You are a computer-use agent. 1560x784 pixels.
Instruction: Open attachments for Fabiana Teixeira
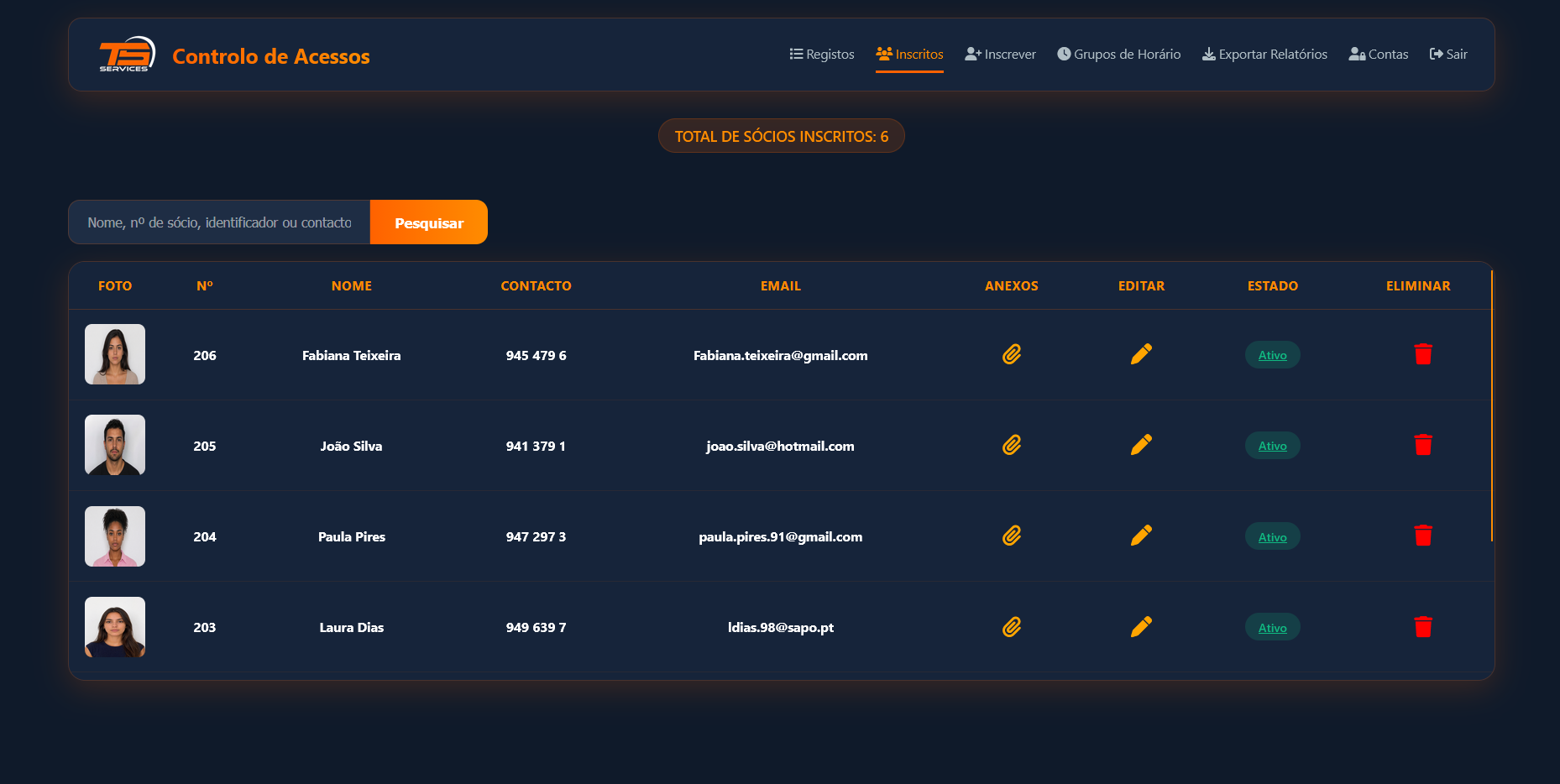[x=1012, y=354]
